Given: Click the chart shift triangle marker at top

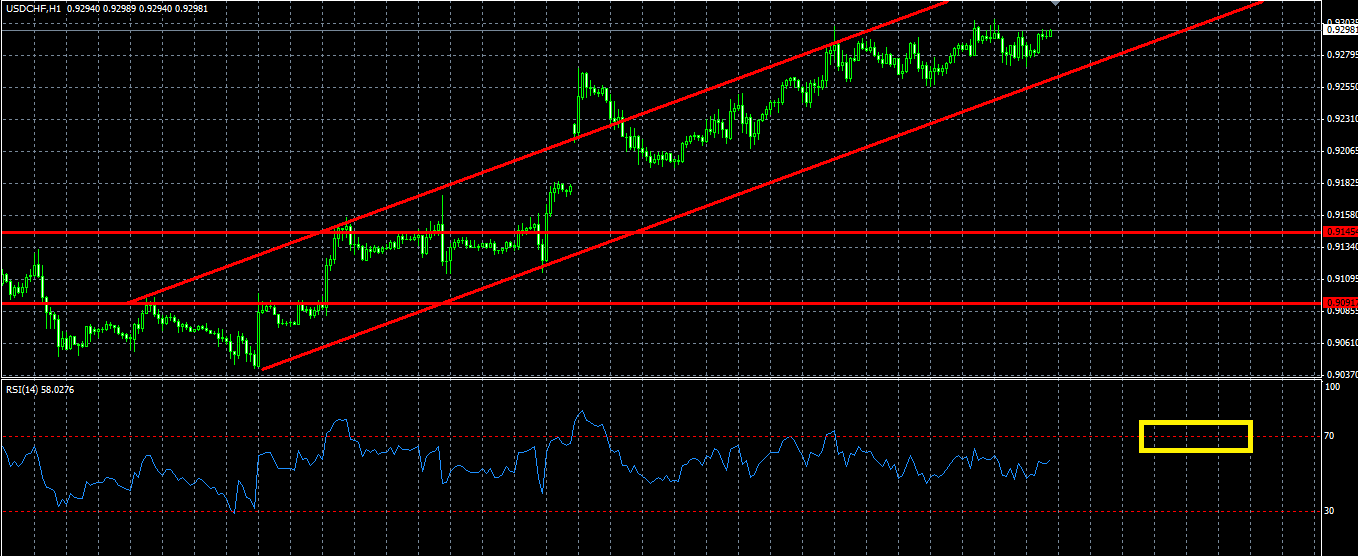Looking at the screenshot, I should 1053,4.
